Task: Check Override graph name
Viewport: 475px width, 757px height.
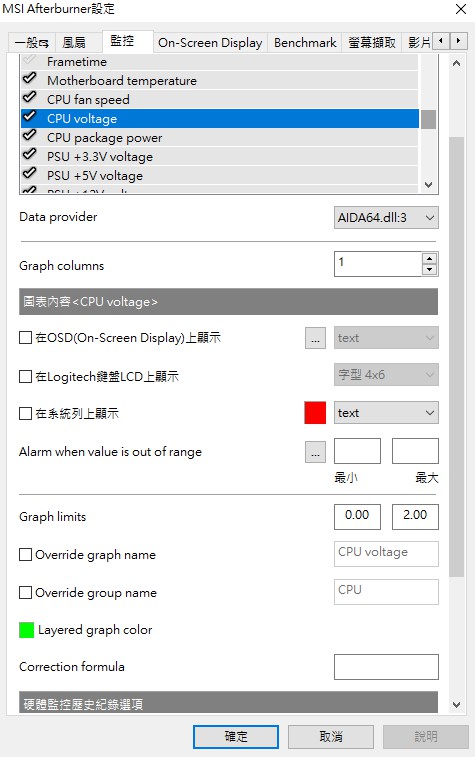Action: 25,554
